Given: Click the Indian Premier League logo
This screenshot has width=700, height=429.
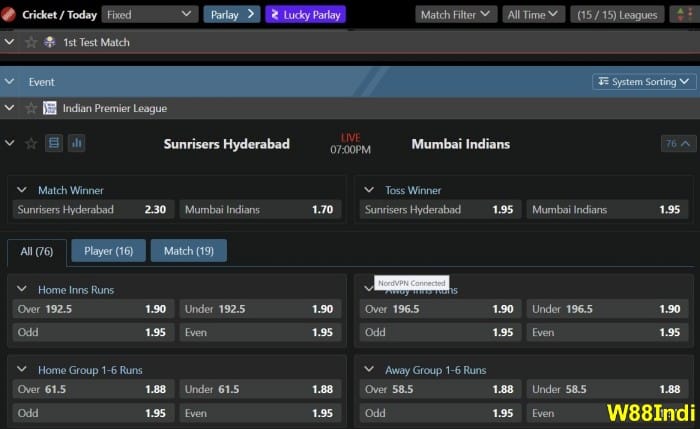Looking at the screenshot, I should (x=51, y=108).
